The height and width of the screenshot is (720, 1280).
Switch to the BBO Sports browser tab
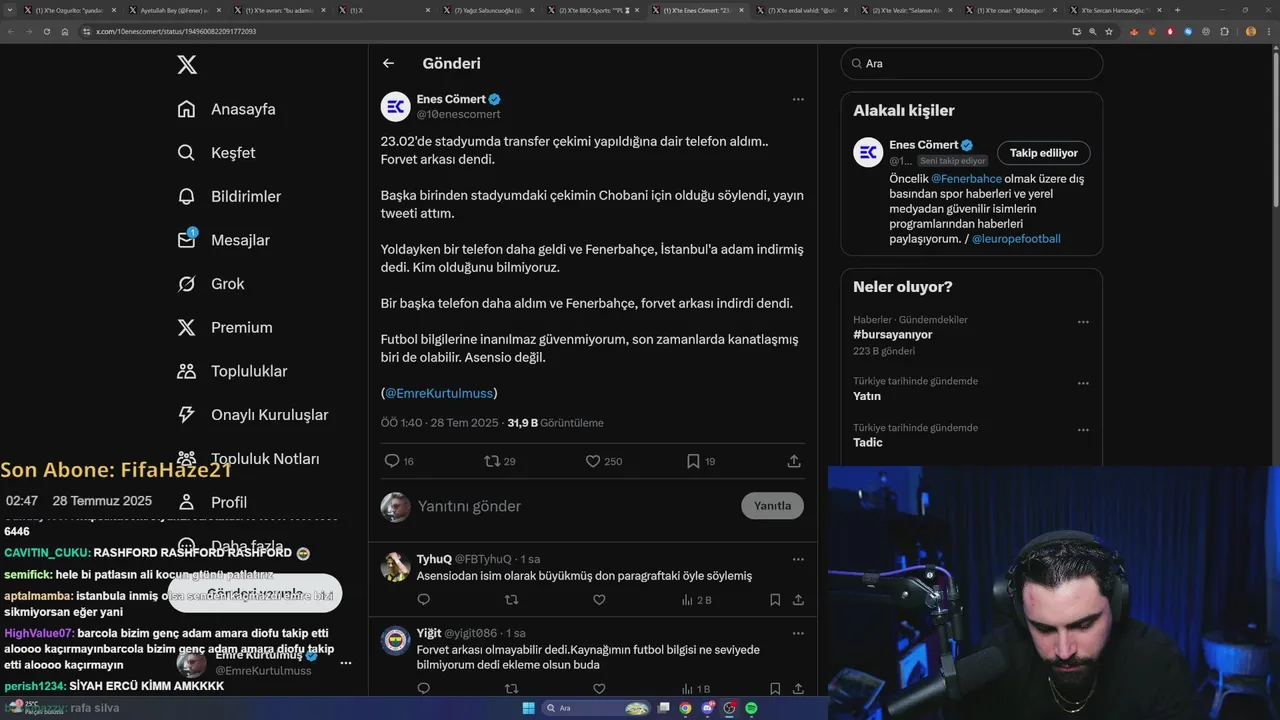595,10
